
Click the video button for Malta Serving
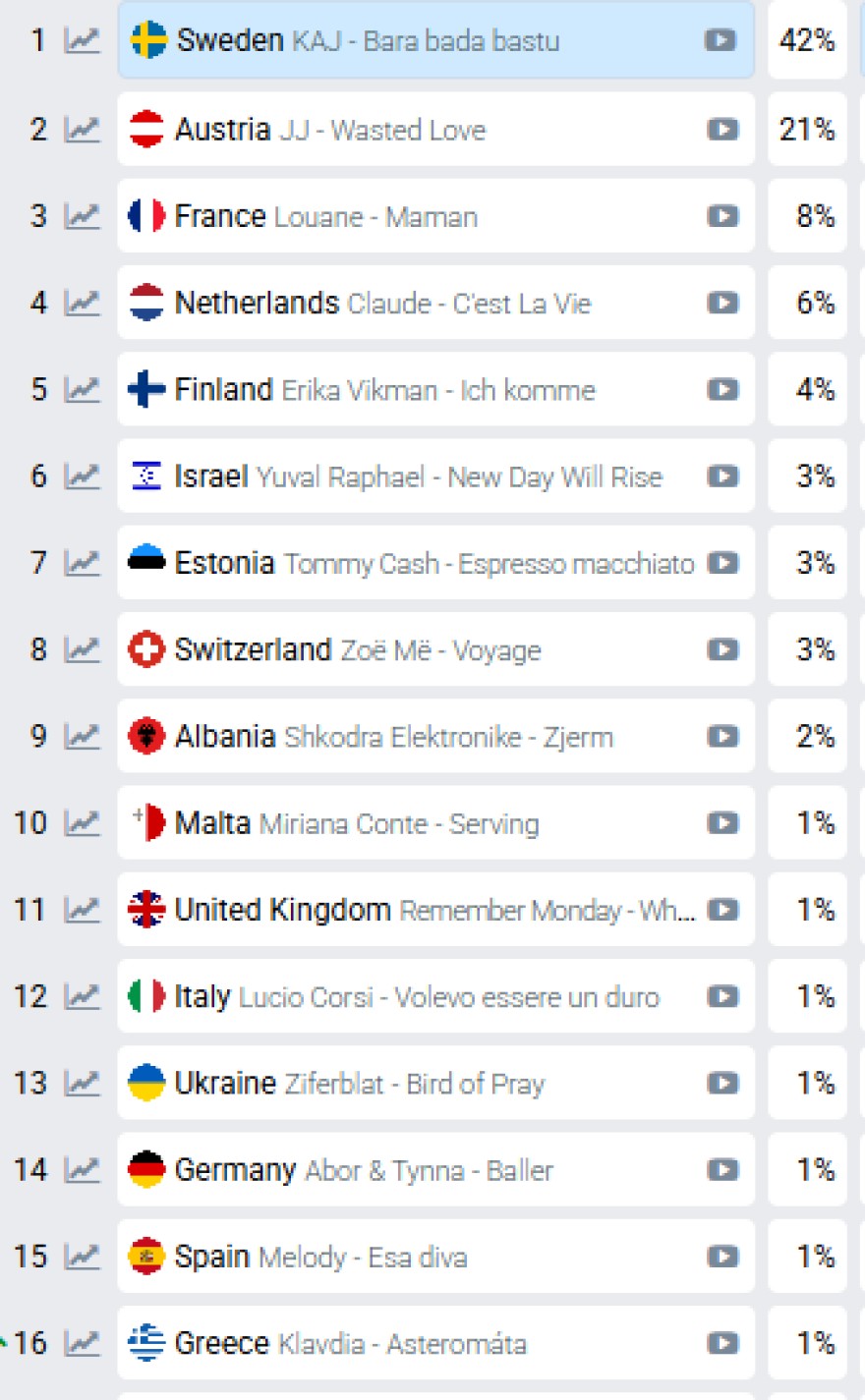(x=722, y=823)
